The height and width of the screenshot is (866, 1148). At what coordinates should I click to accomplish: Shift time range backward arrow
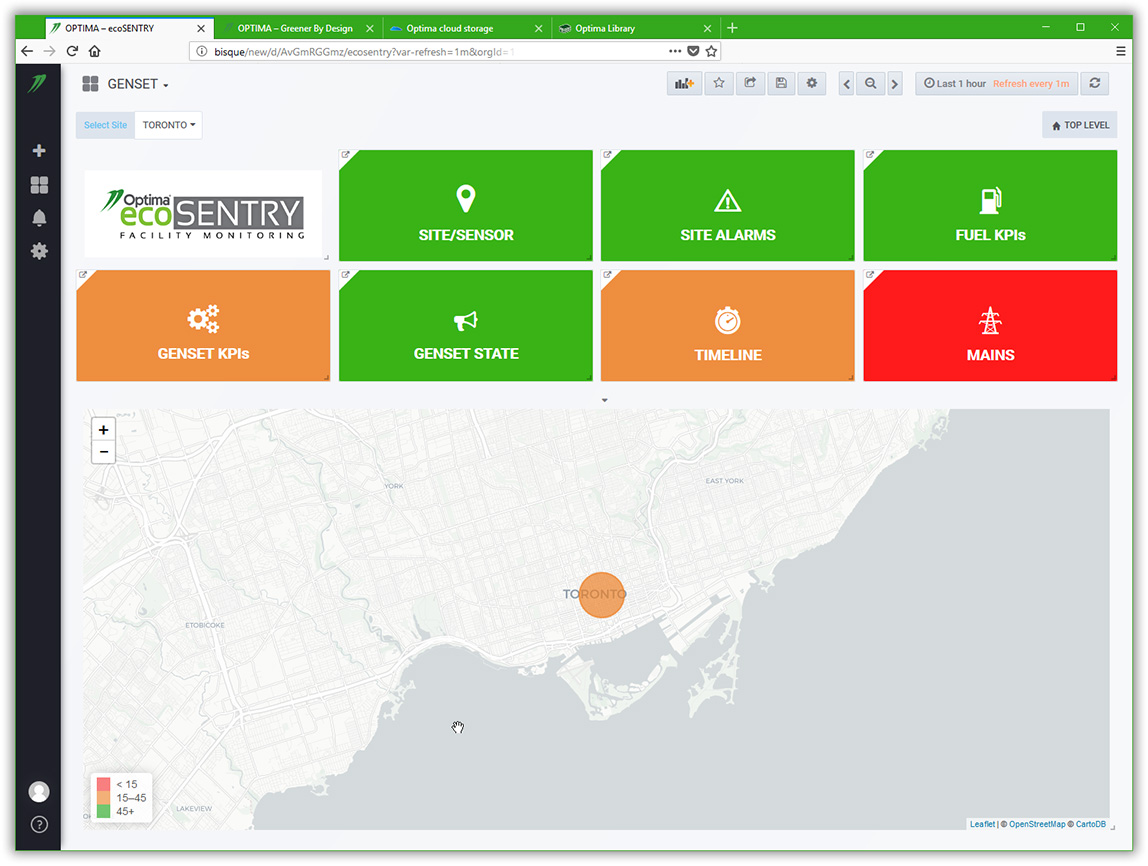(x=846, y=83)
